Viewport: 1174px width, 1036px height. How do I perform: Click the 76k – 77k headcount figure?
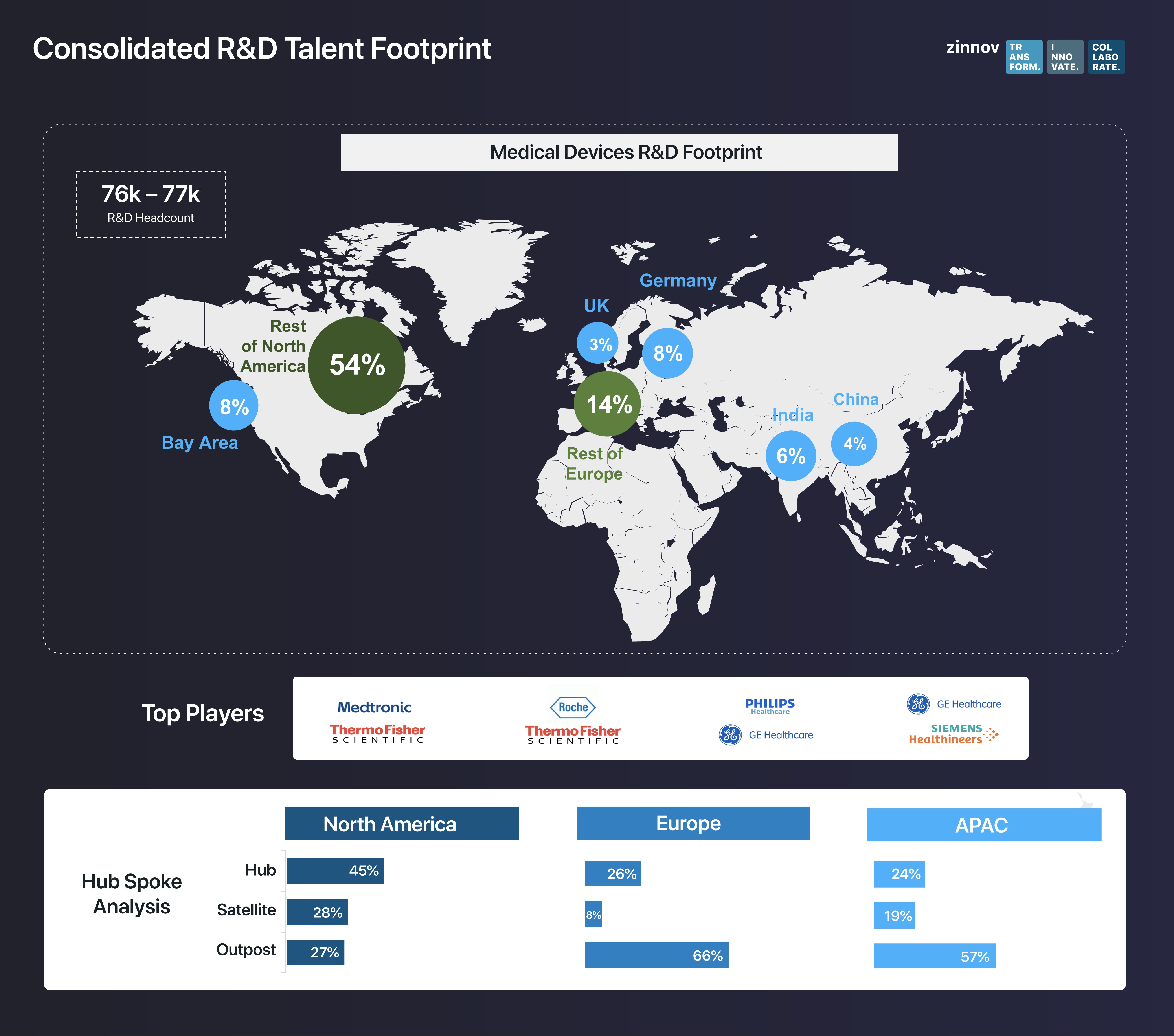(x=151, y=194)
